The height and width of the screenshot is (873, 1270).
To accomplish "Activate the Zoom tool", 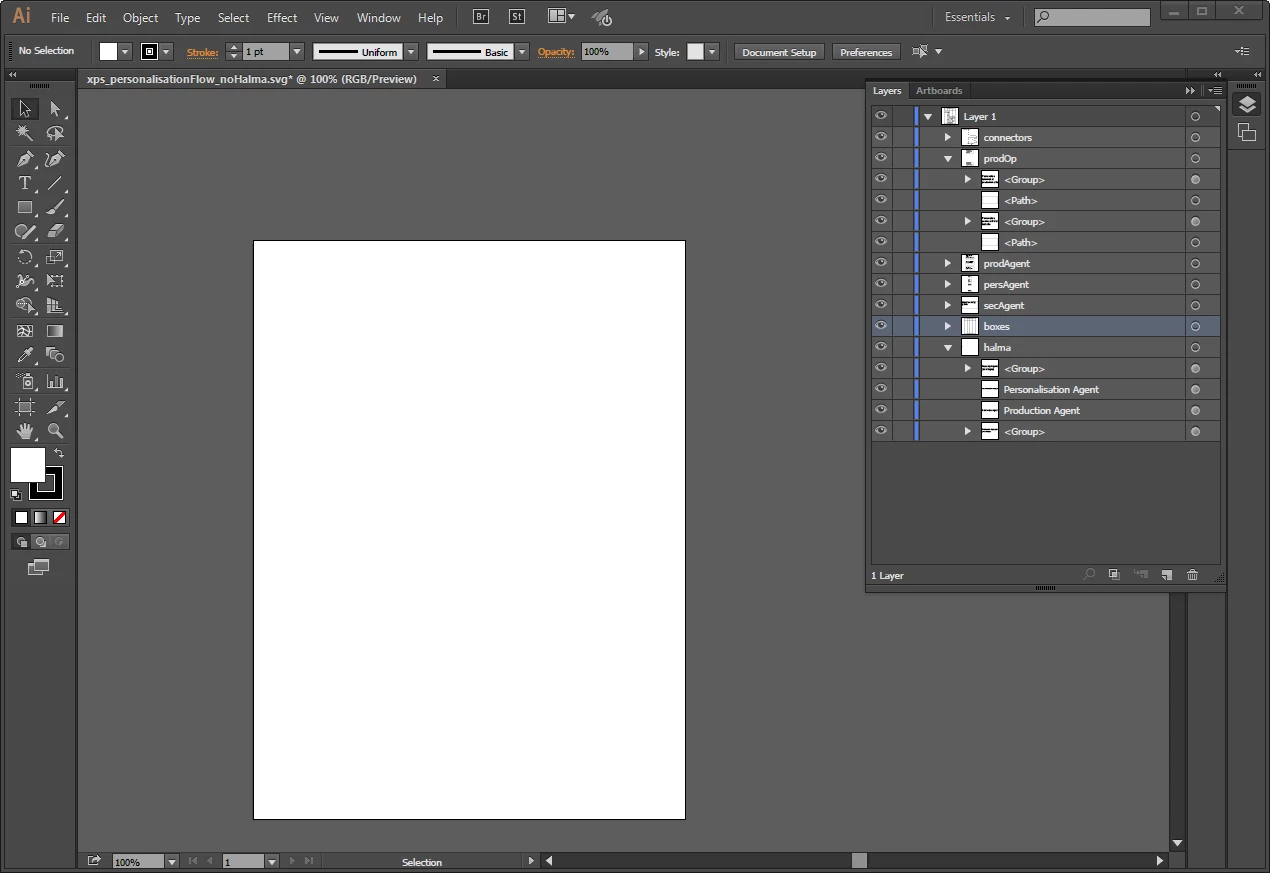I will coord(55,431).
